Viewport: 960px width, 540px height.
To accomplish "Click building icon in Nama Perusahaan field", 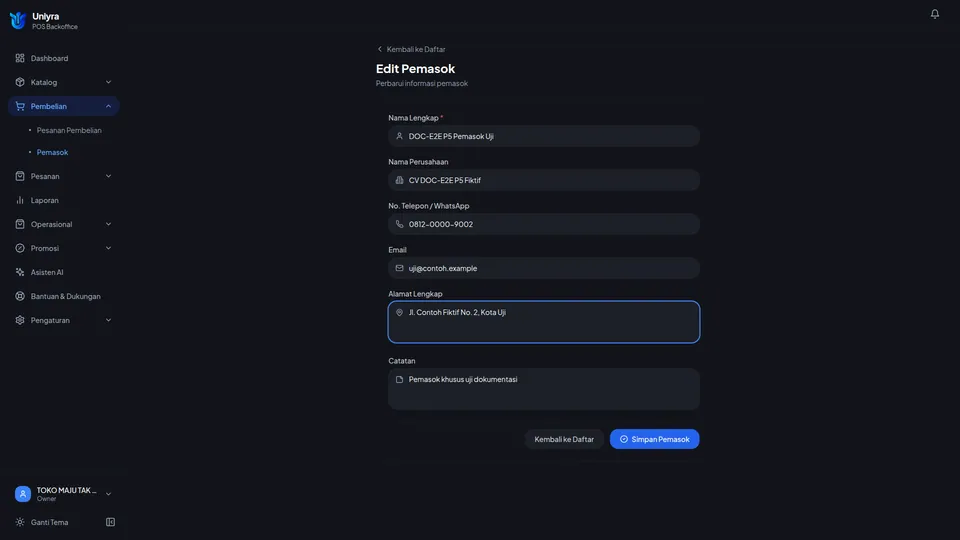I will [x=399, y=180].
